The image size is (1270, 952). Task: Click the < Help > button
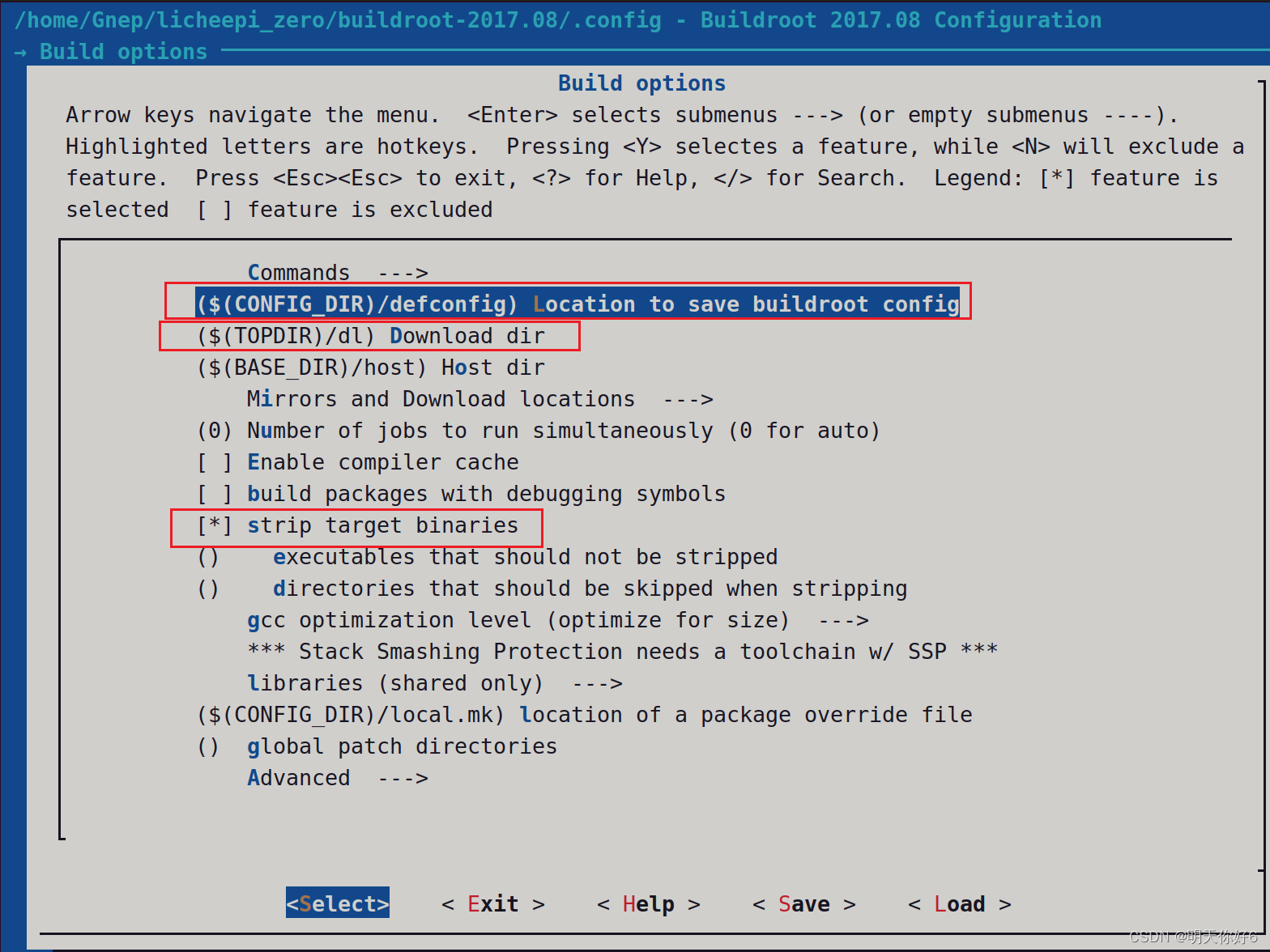point(649,903)
